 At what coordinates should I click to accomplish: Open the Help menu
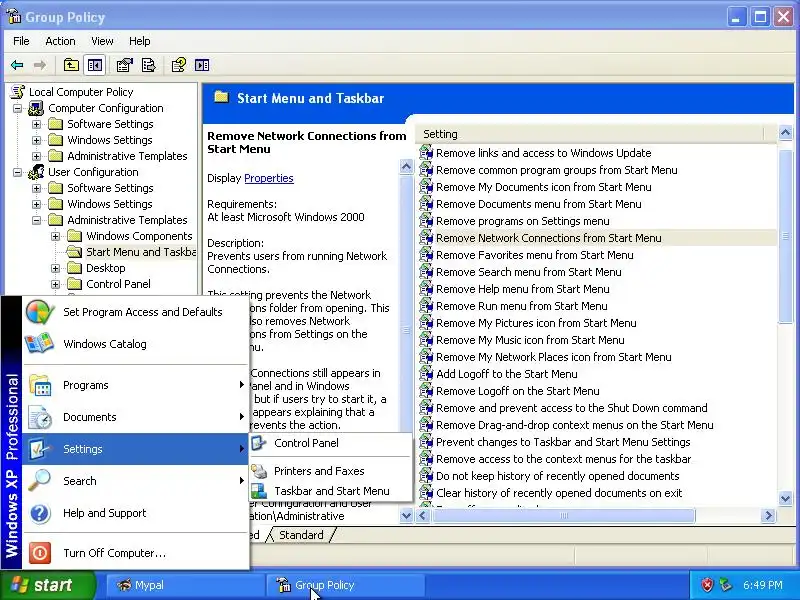(139, 41)
